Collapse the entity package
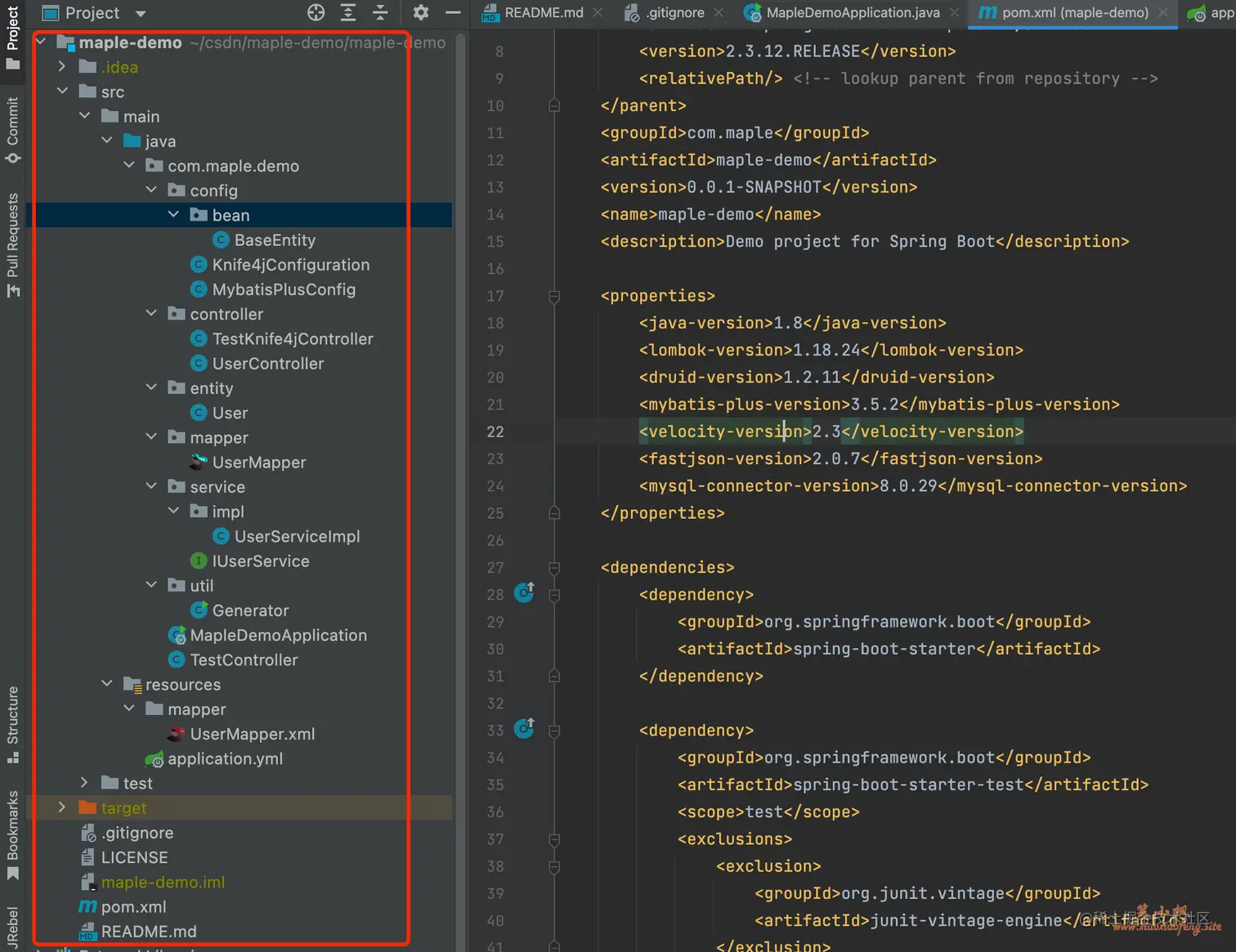The width and height of the screenshot is (1236, 952). (x=151, y=387)
